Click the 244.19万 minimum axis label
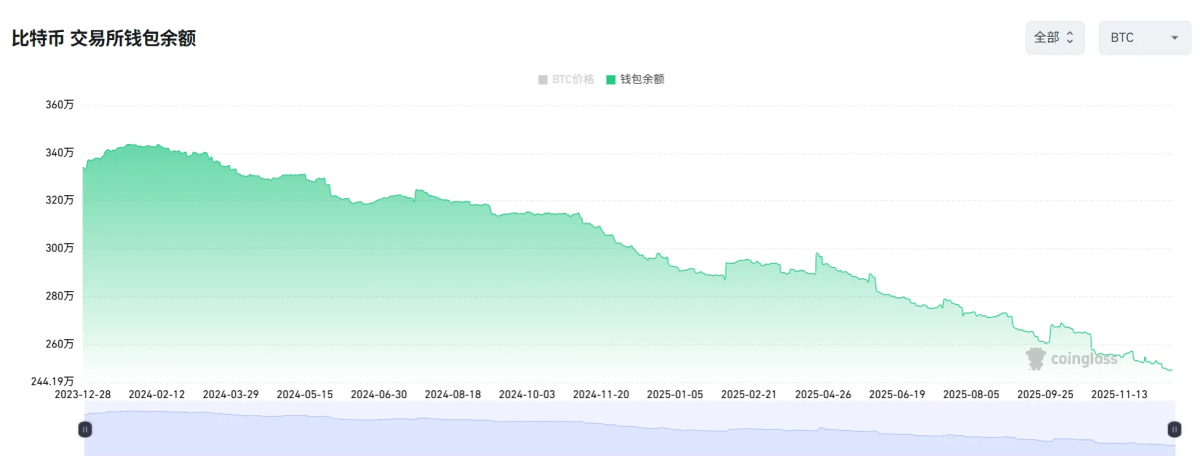The image size is (1200, 467). 53,381
